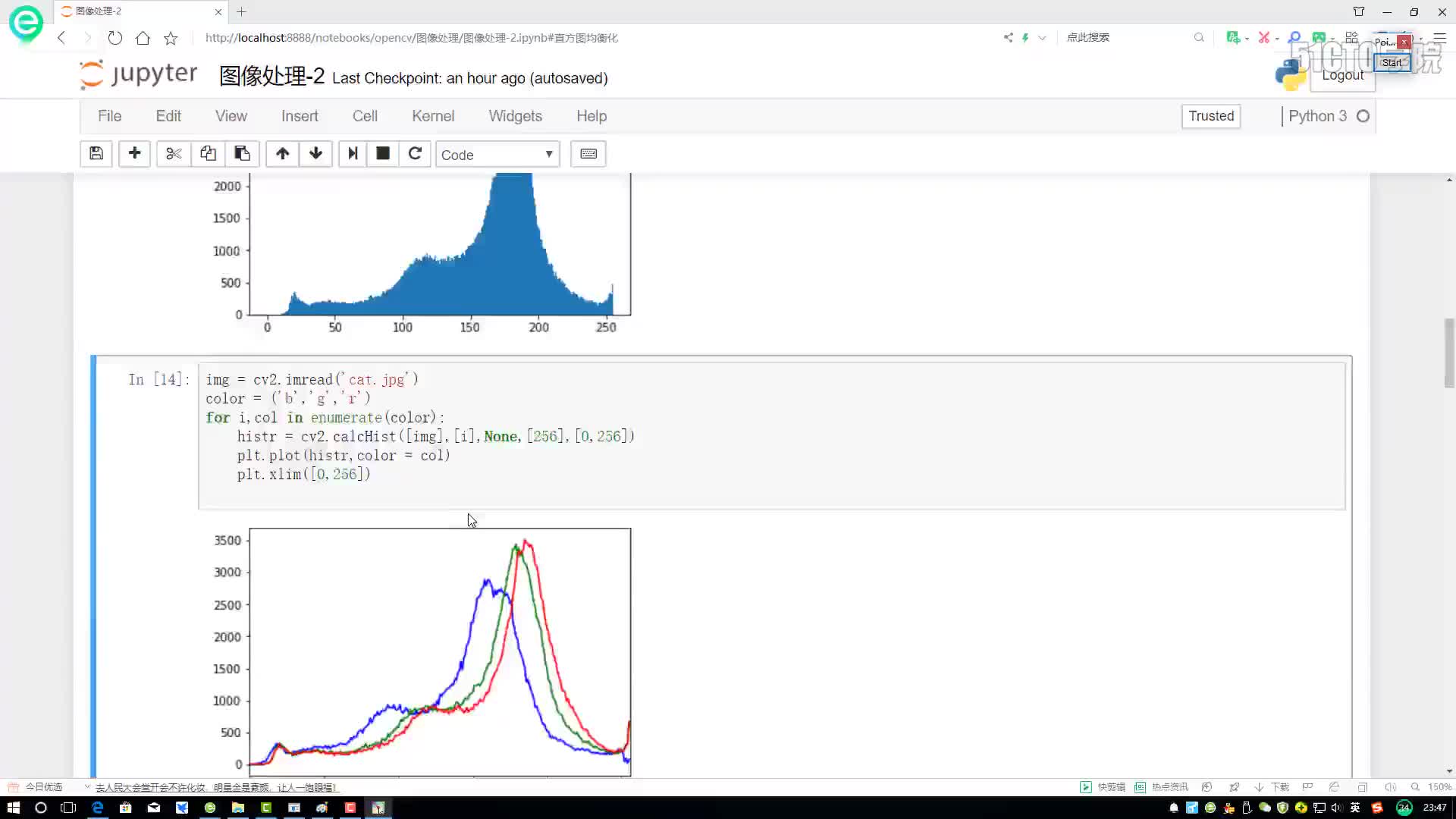Click the notebook vertical scrollbar thumb

coord(1449,353)
